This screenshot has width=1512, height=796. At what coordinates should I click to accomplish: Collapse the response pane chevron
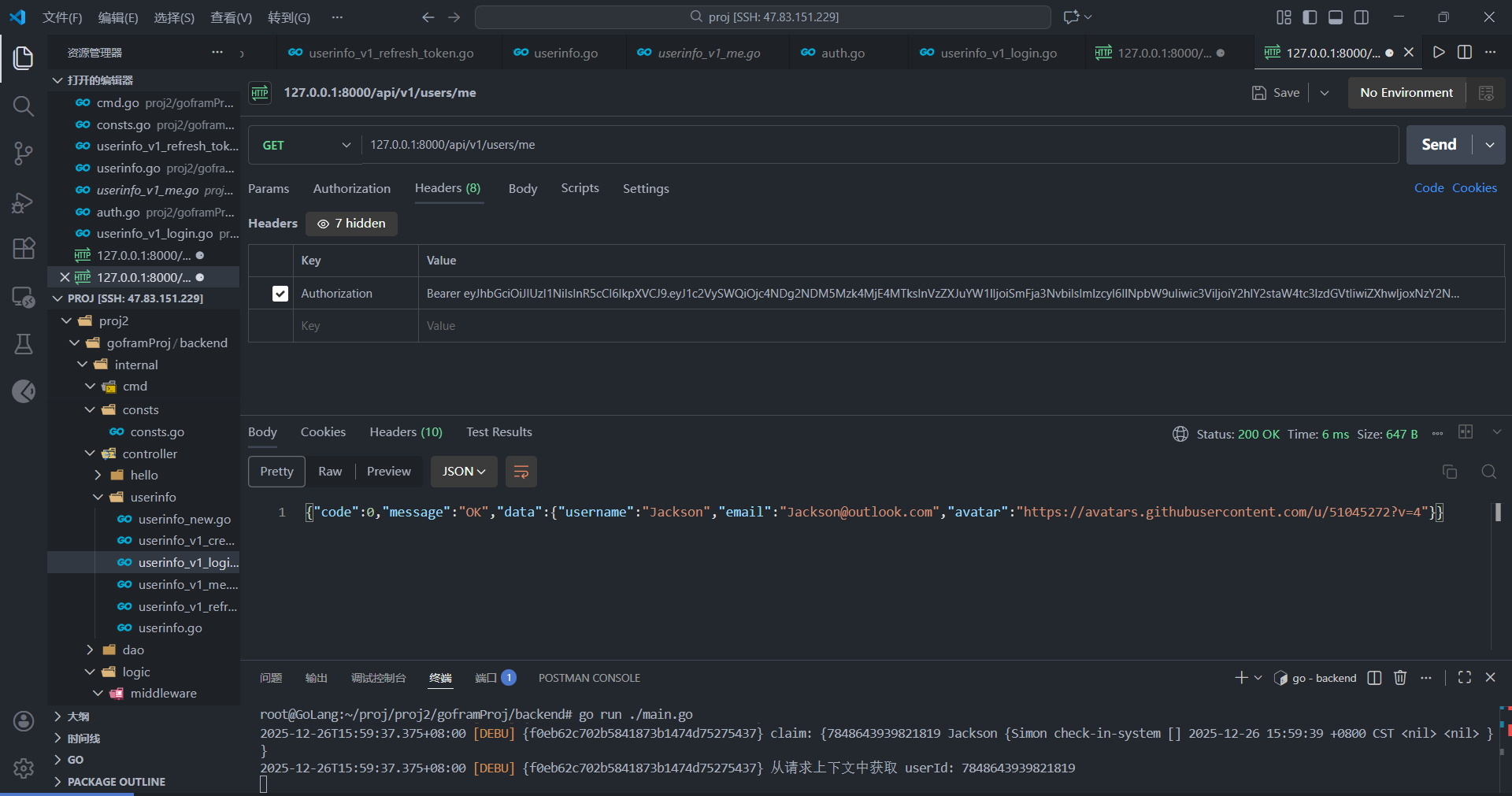click(1497, 432)
